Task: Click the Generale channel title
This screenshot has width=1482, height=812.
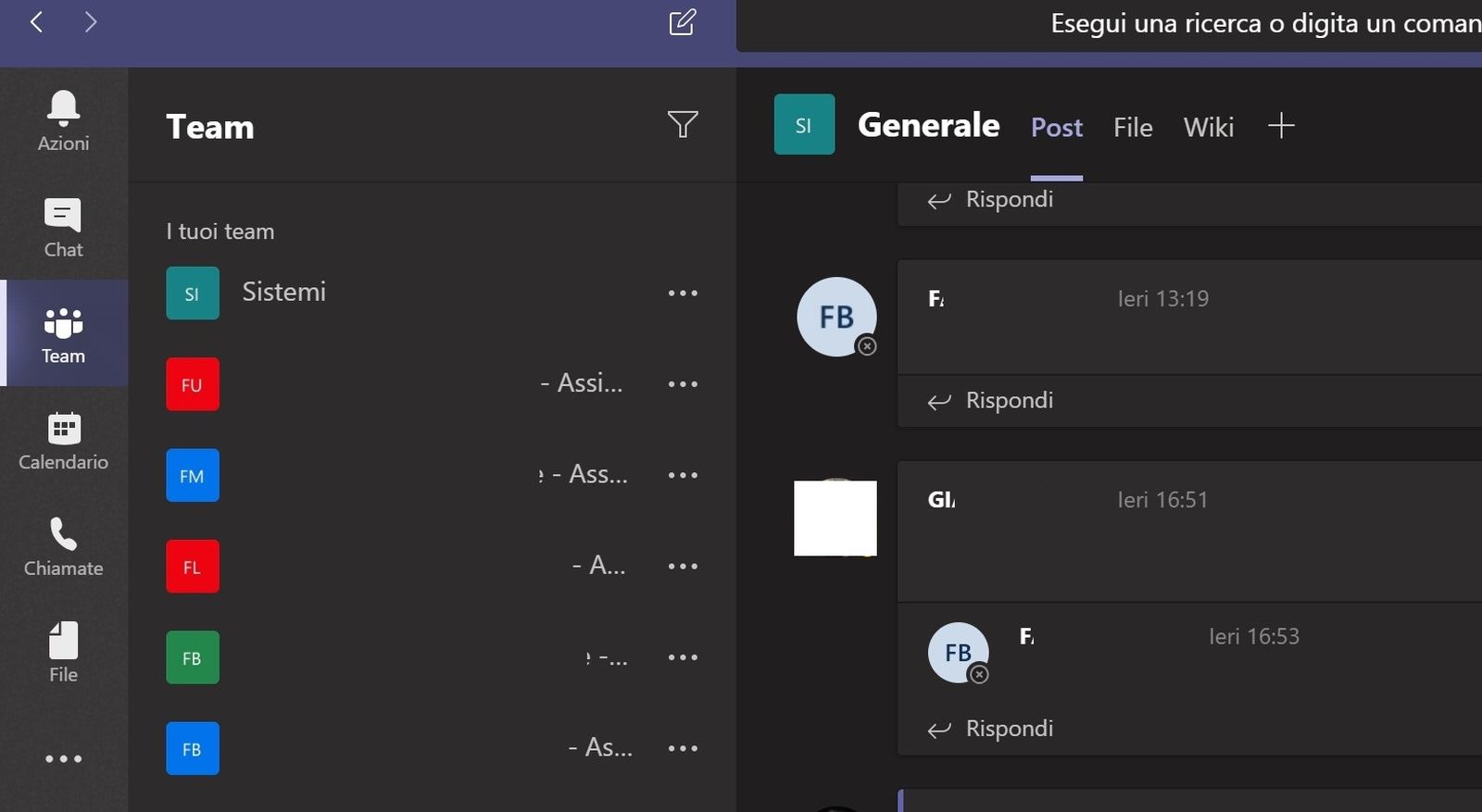Action: click(929, 125)
